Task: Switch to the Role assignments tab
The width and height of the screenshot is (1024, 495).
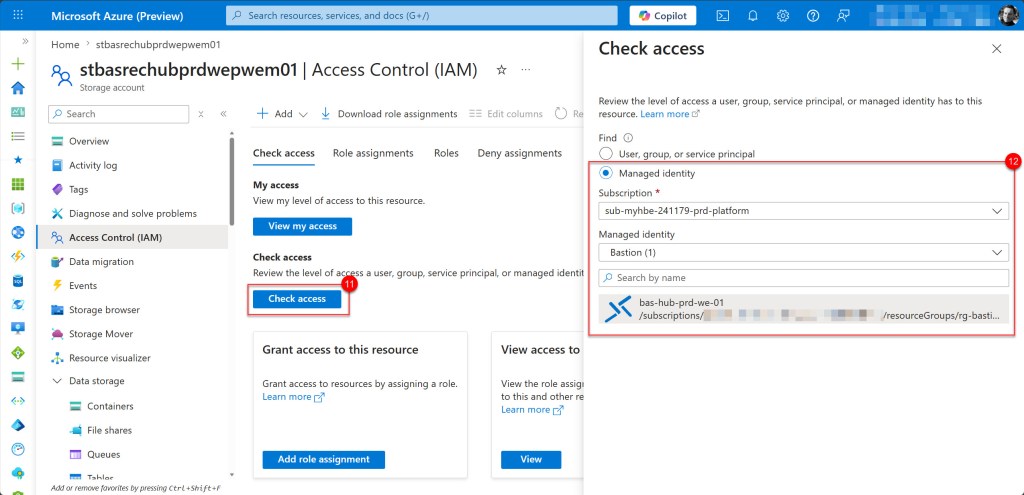Action: click(x=373, y=153)
